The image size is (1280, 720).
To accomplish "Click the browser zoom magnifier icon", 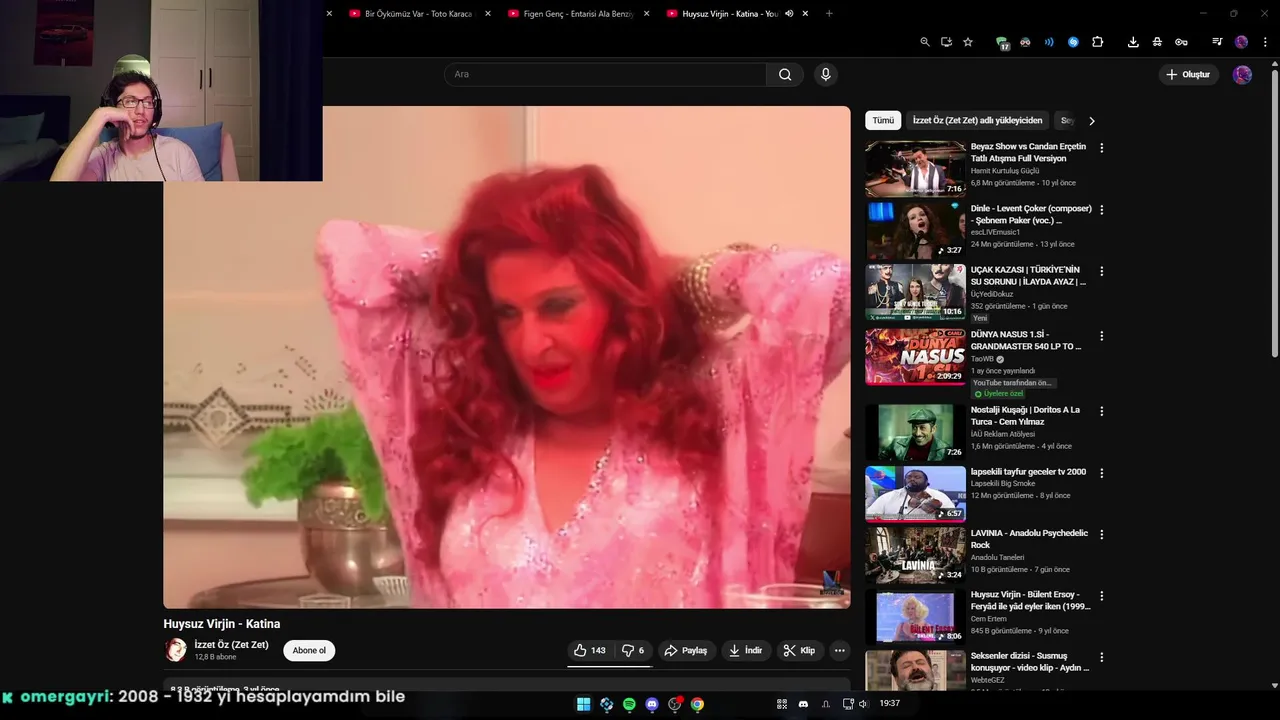I will point(925,42).
